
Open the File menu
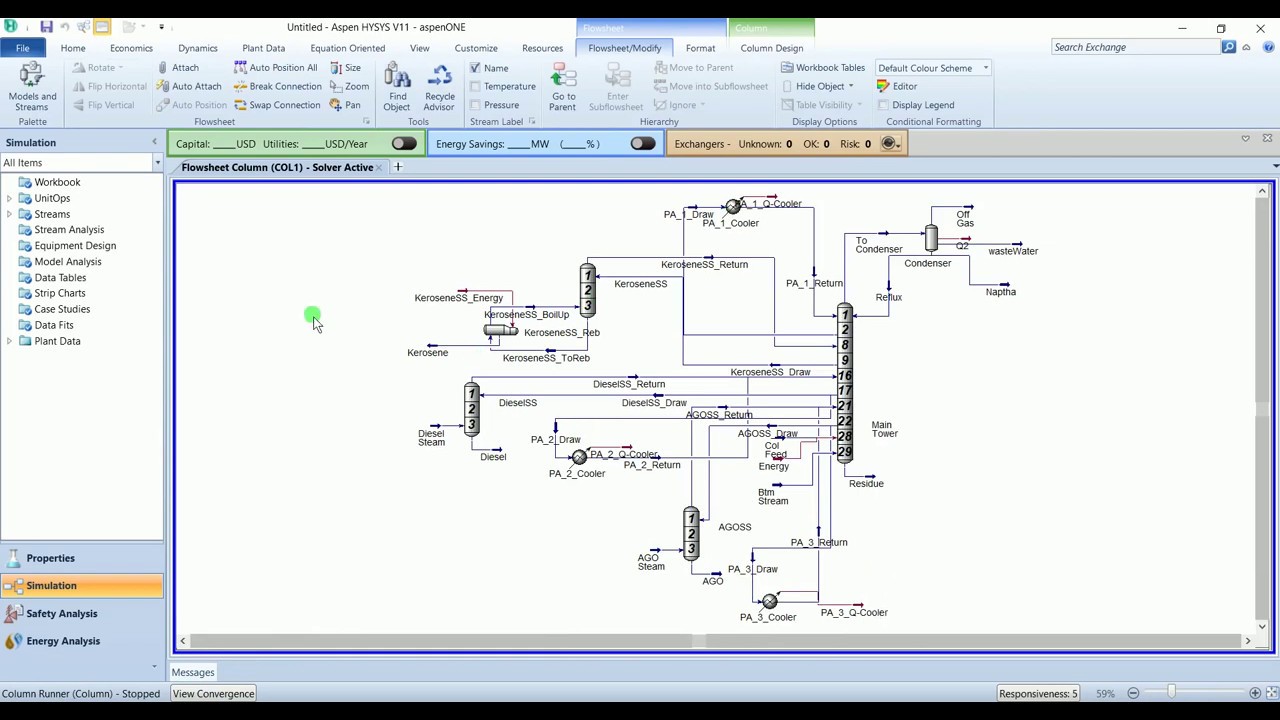(x=22, y=48)
